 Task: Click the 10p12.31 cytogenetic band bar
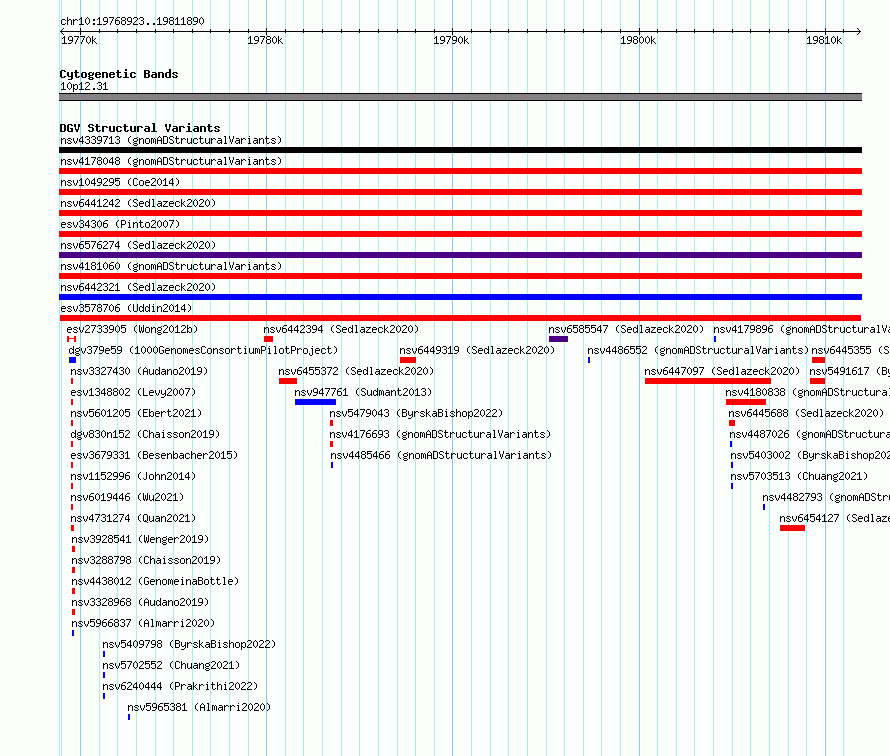460,97
